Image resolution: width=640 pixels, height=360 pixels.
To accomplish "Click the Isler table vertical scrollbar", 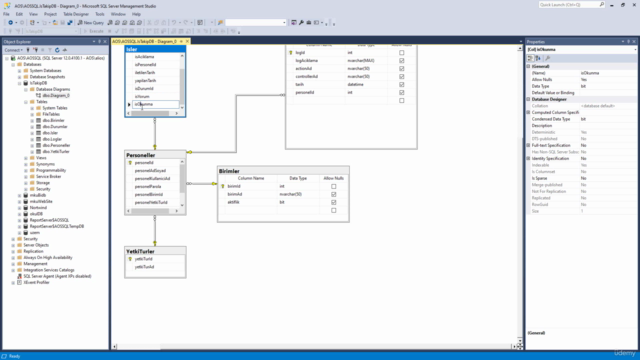I will 182,82.
